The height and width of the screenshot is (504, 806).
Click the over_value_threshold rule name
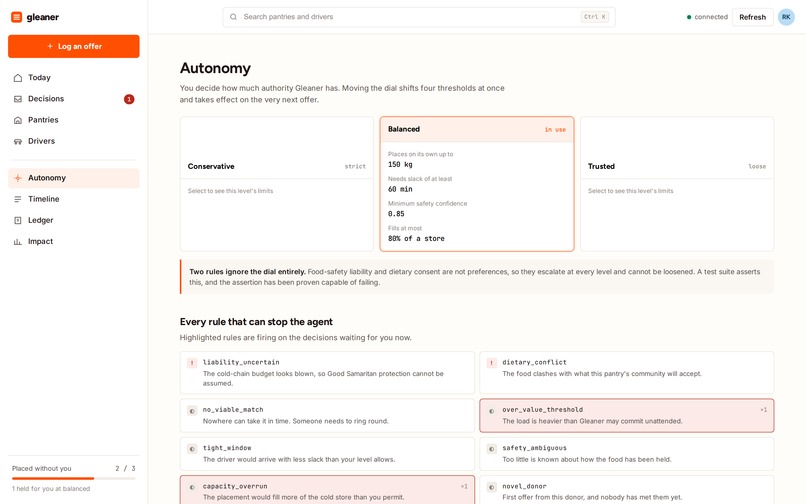[543, 410]
